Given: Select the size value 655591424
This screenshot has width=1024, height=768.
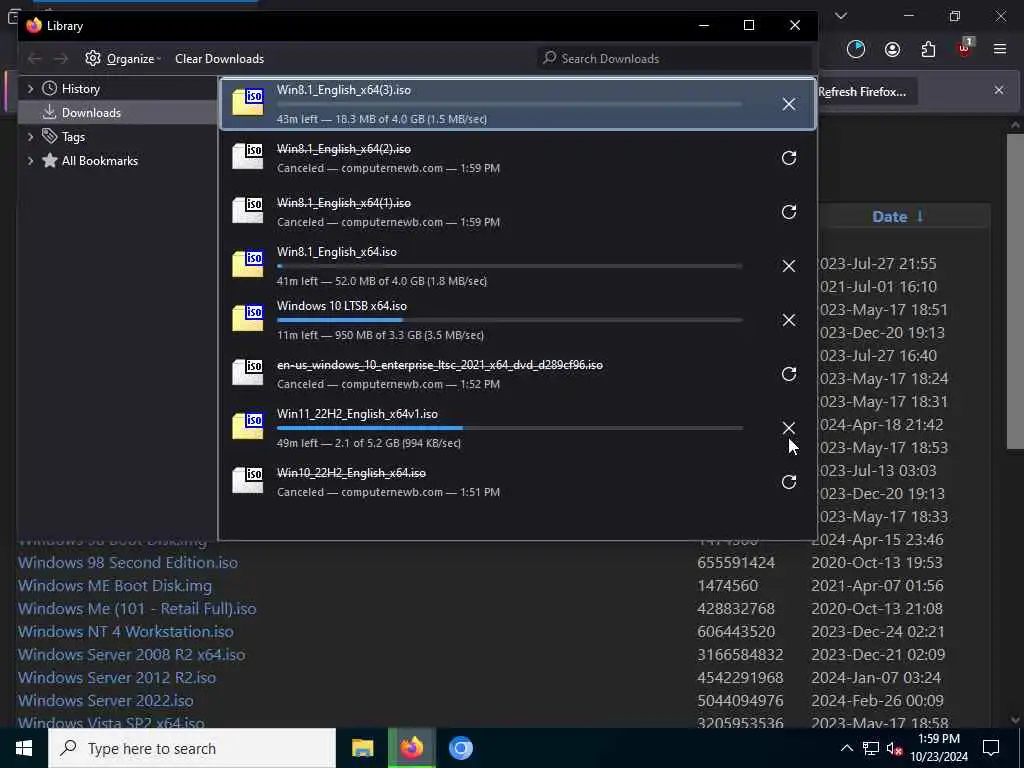Looking at the screenshot, I should point(736,563).
